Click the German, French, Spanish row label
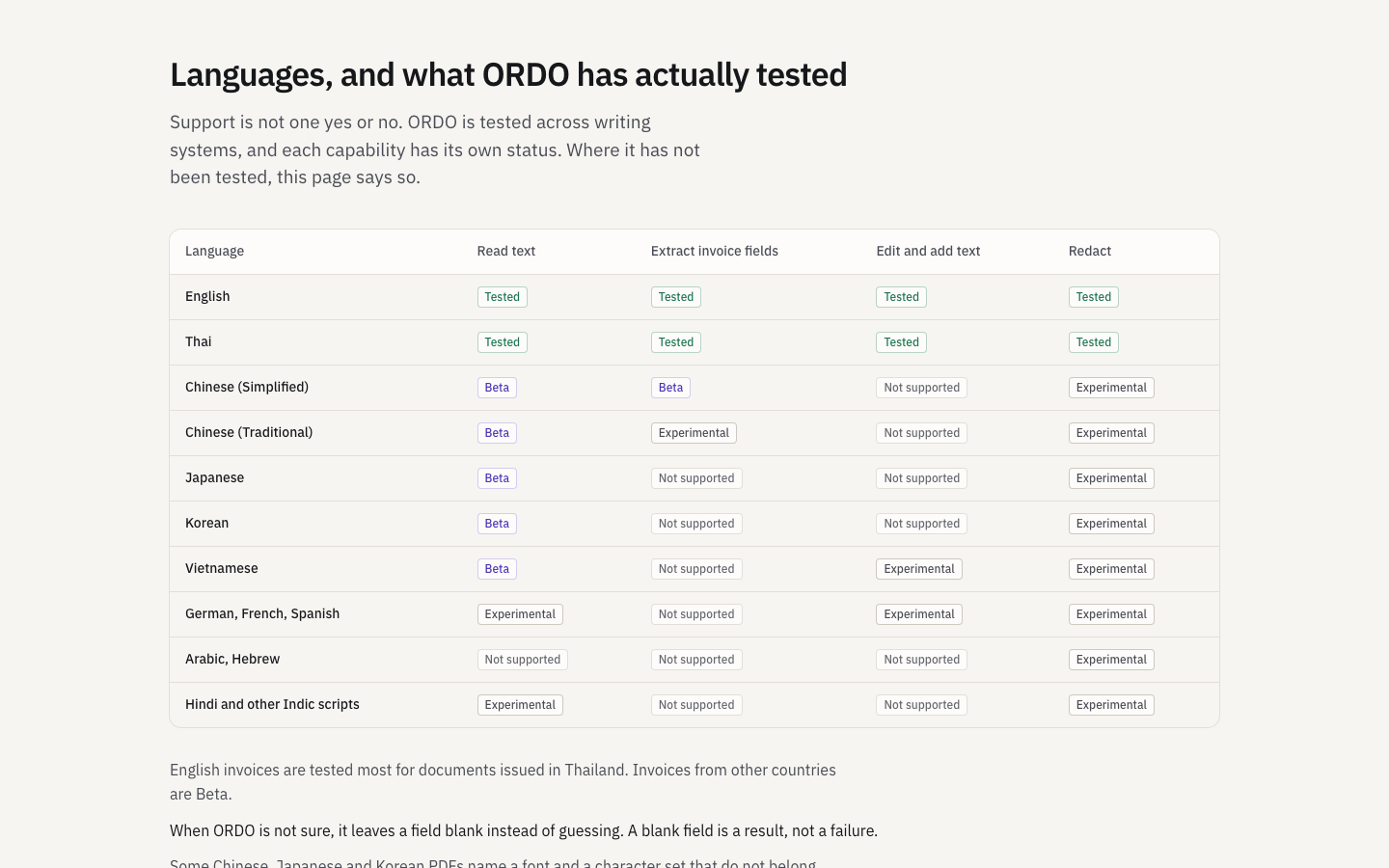The image size is (1389, 868). click(262, 613)
